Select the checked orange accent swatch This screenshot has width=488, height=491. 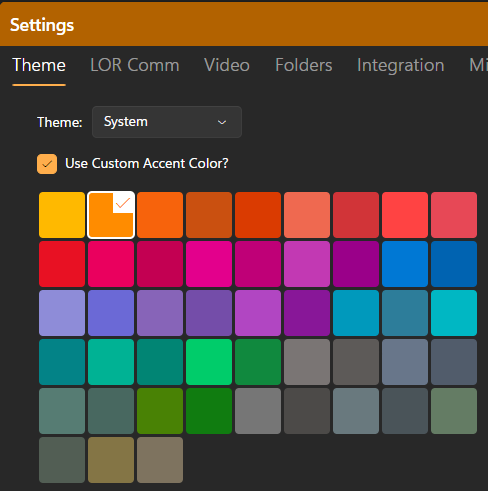click(111, 215)
